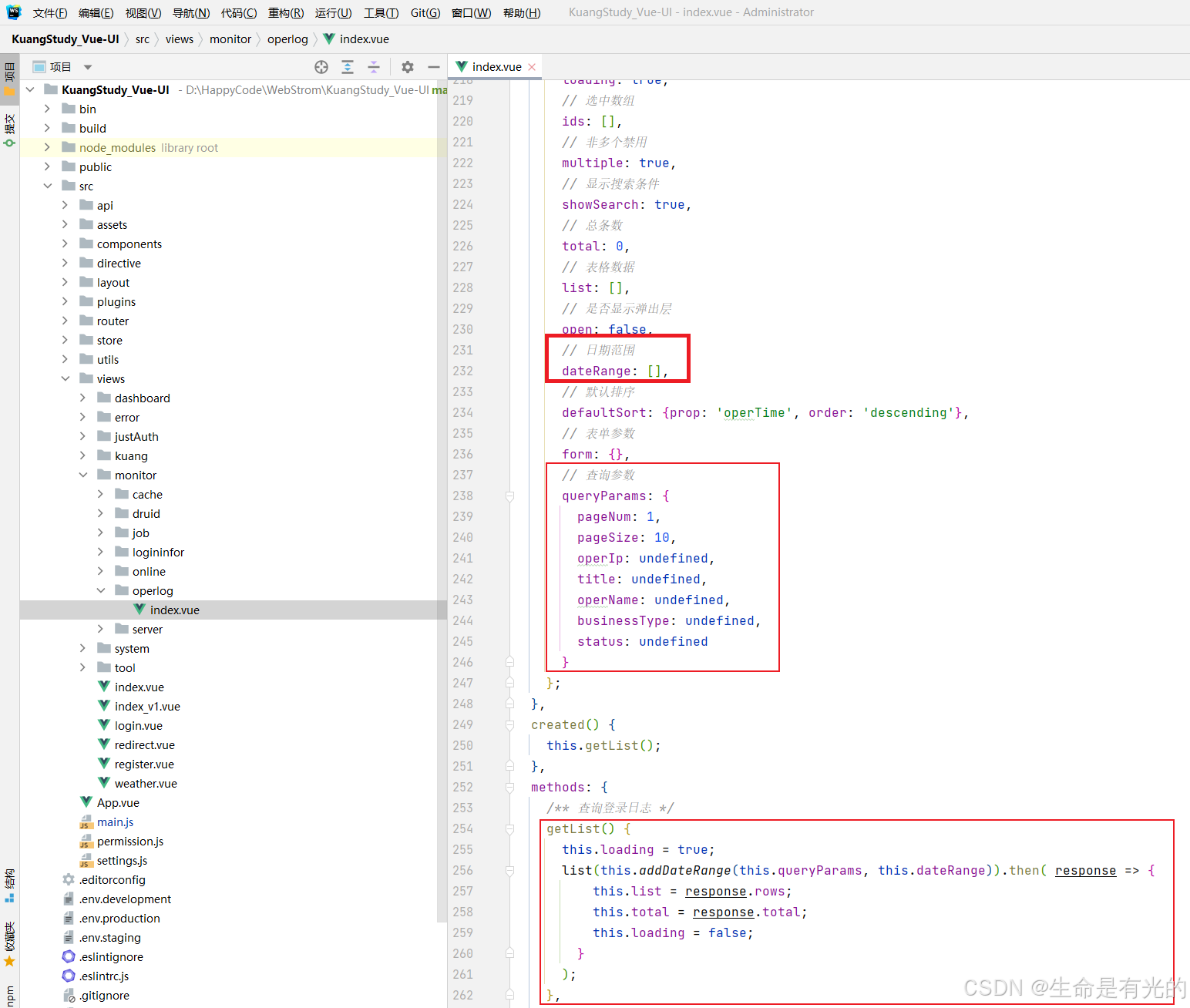Open the login.vue file in views

(x=130, y=726)
